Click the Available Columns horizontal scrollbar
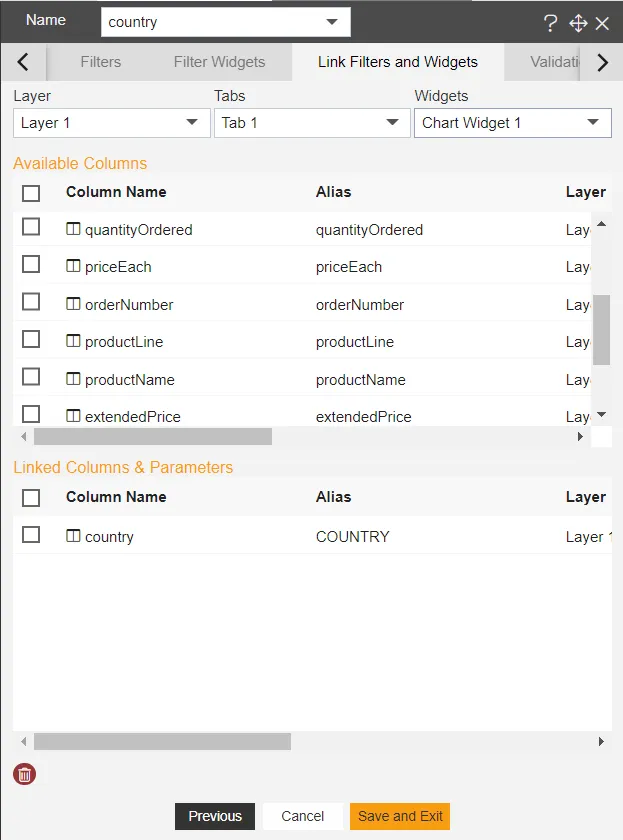 click(x=153, y=437)
